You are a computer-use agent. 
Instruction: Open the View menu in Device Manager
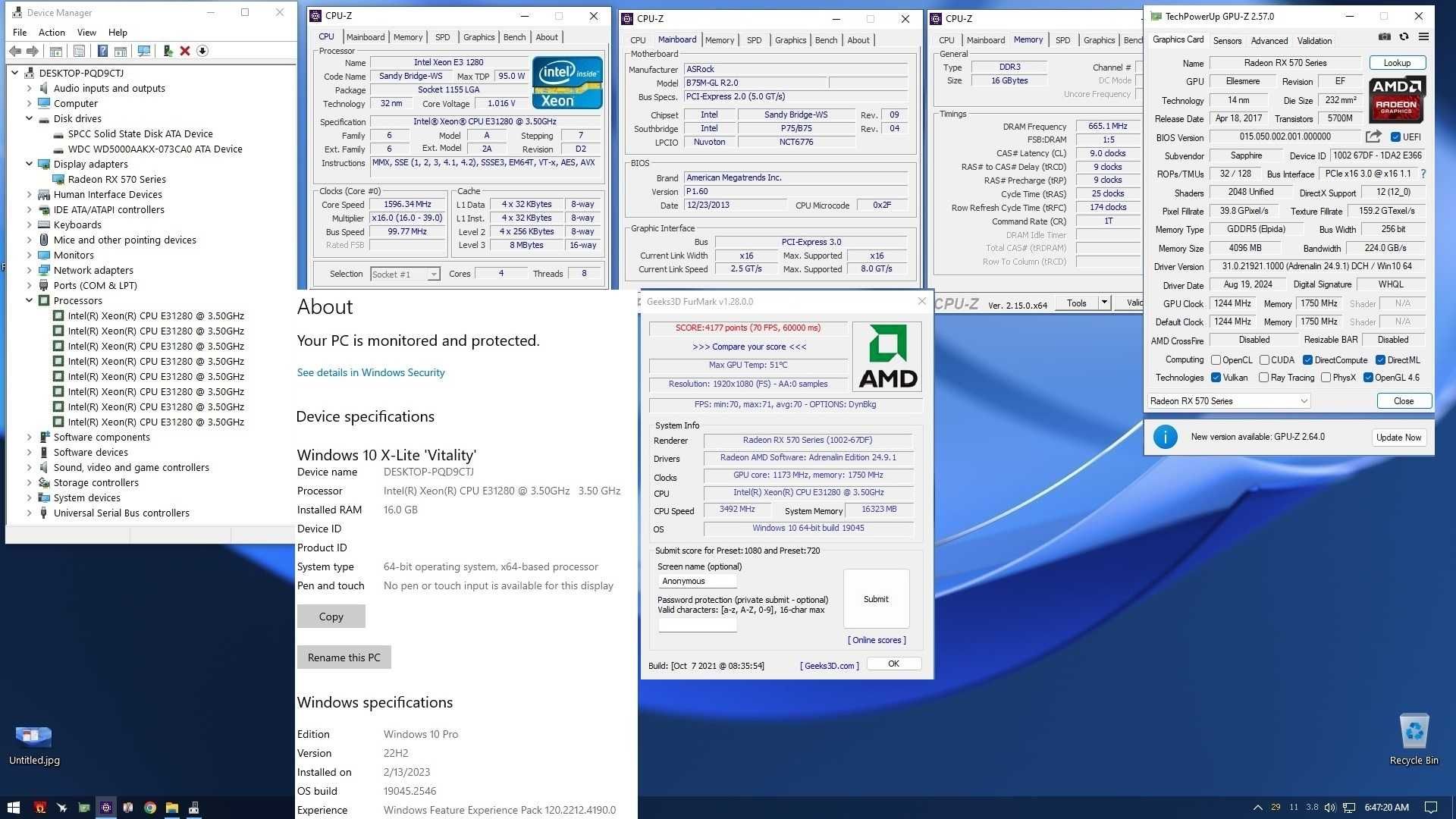pos(86,33)
